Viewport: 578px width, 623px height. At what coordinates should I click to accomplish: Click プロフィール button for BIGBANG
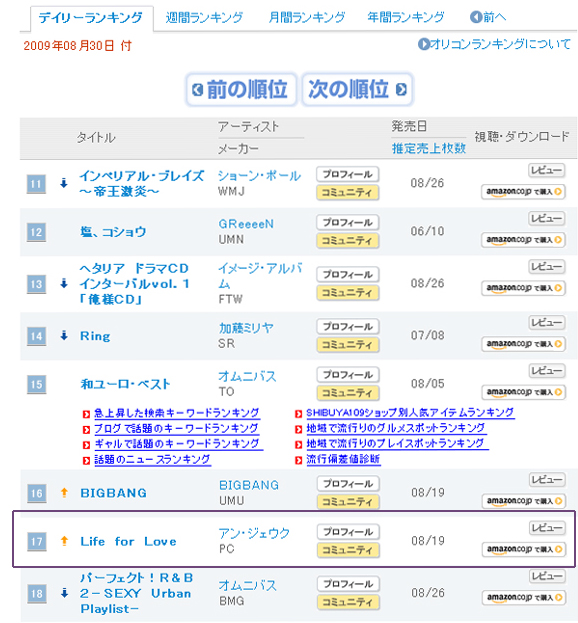[x=348, y=484]
